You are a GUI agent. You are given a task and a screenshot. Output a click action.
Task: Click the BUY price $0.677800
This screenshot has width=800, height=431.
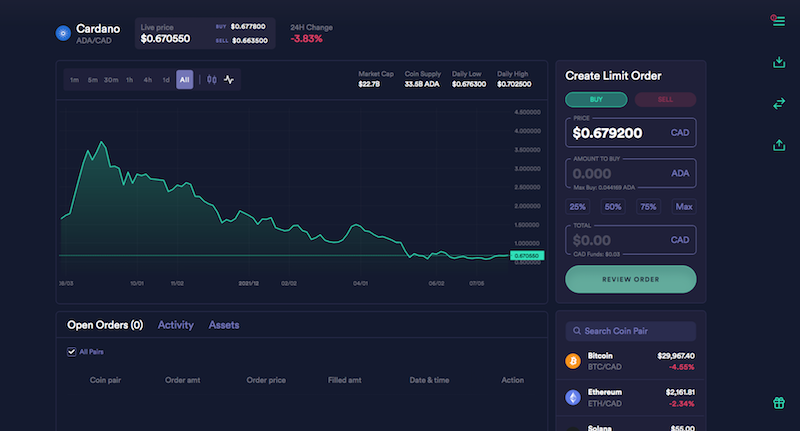248,27
